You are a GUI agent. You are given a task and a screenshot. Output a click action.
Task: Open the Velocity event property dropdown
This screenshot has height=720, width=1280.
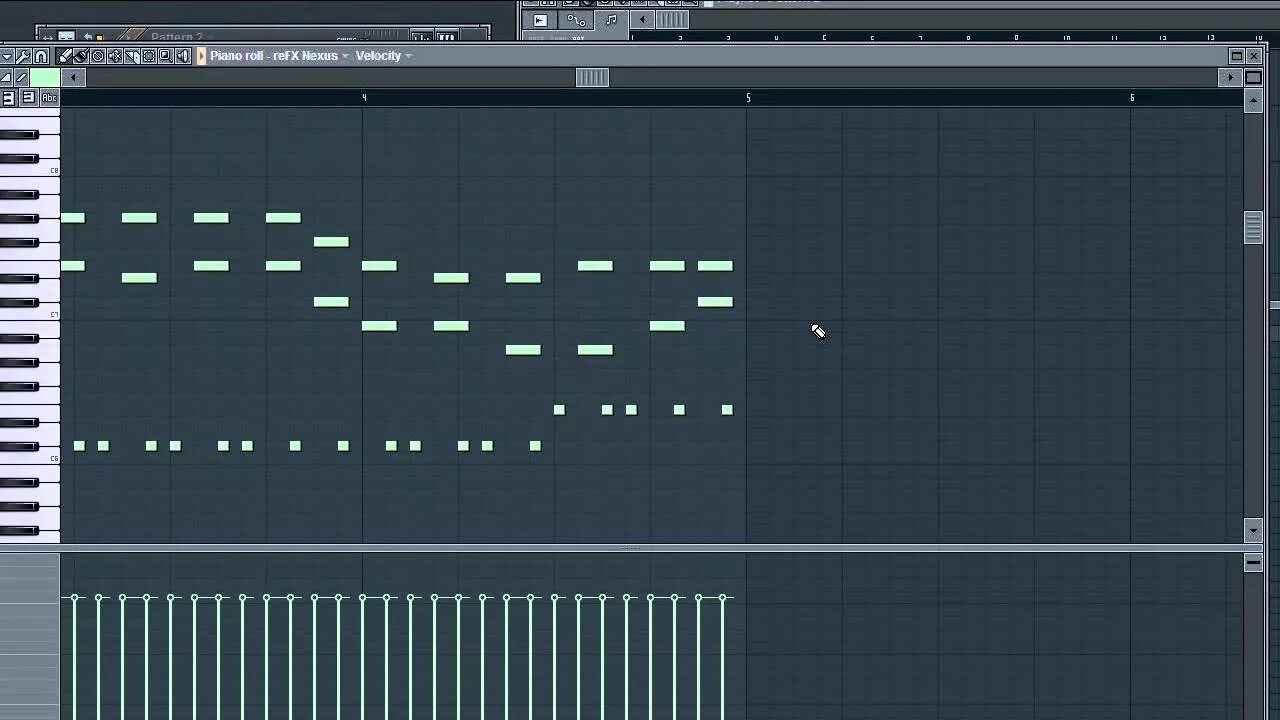[x=384, y=56]
